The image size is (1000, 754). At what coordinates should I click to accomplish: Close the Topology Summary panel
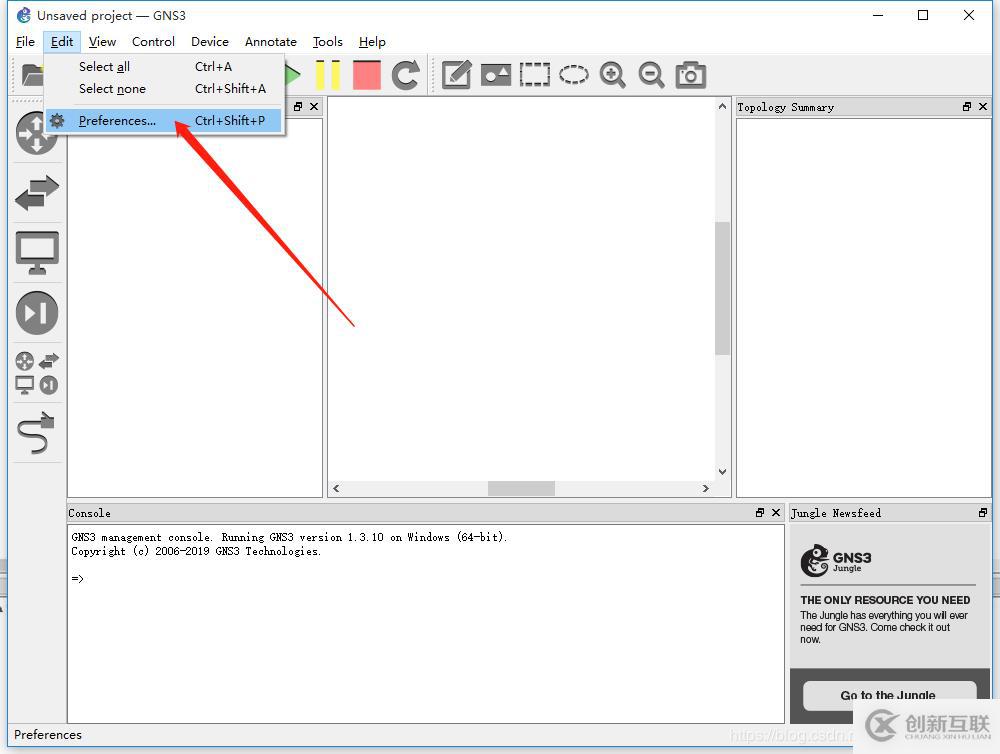tap(983, 107)
